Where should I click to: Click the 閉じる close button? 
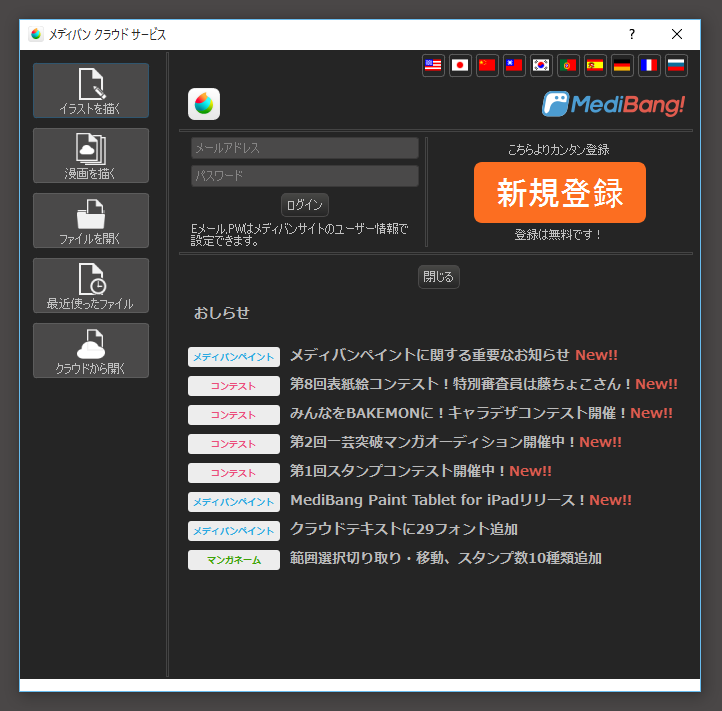coord(438,277)
